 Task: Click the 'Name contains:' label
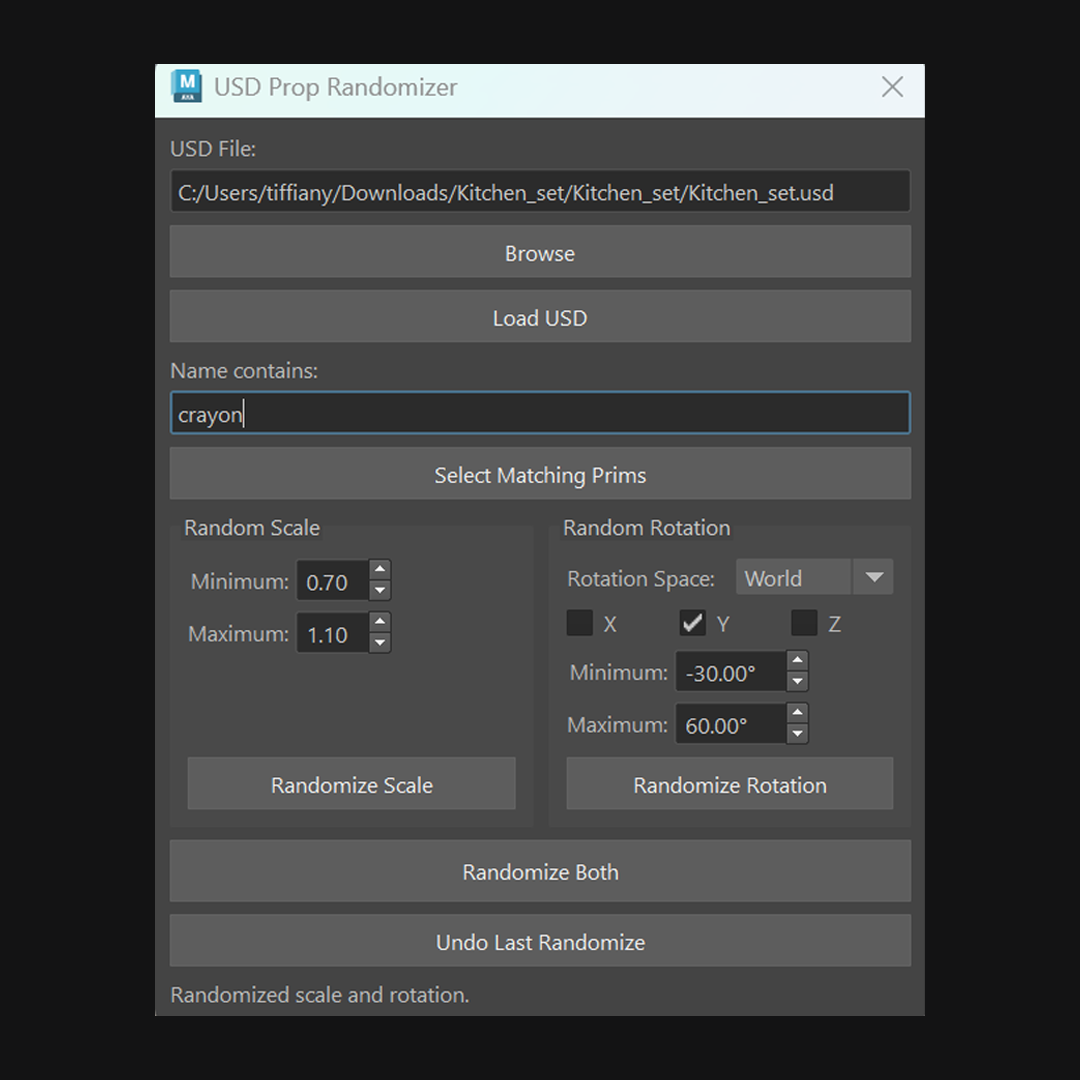click(x=244, y=371)
